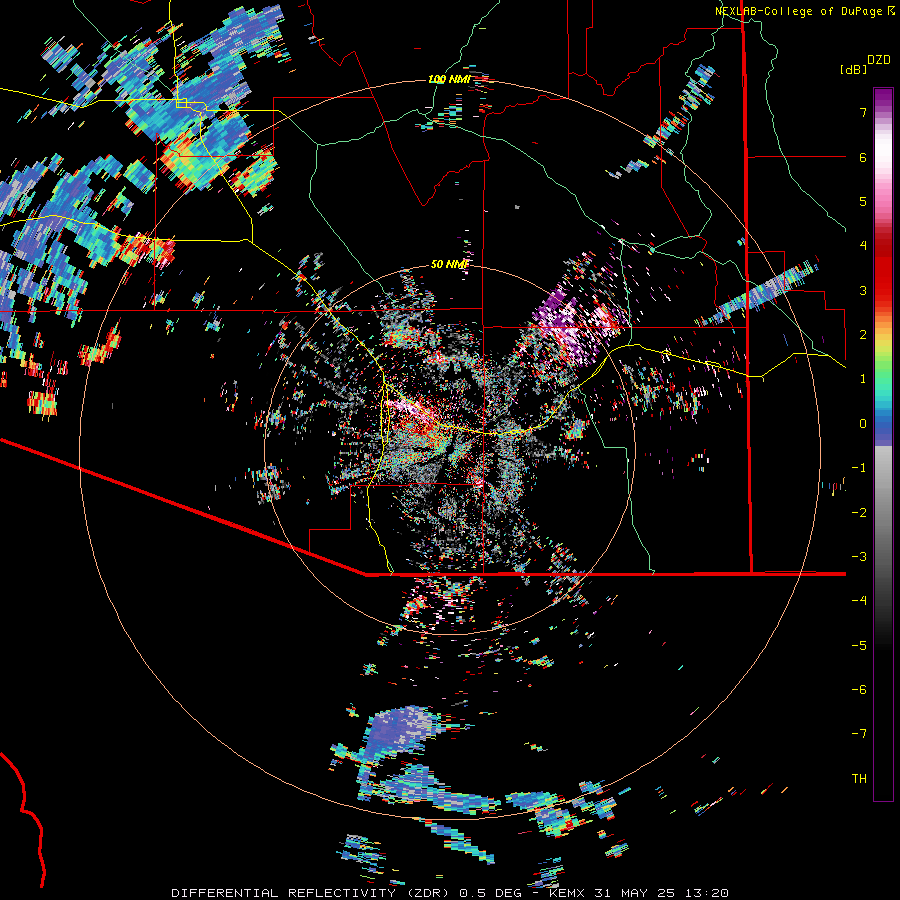This screenshot has width=900, height=900.
Task: Click the -6 value on ZDR scale
Action: [859, 690]
